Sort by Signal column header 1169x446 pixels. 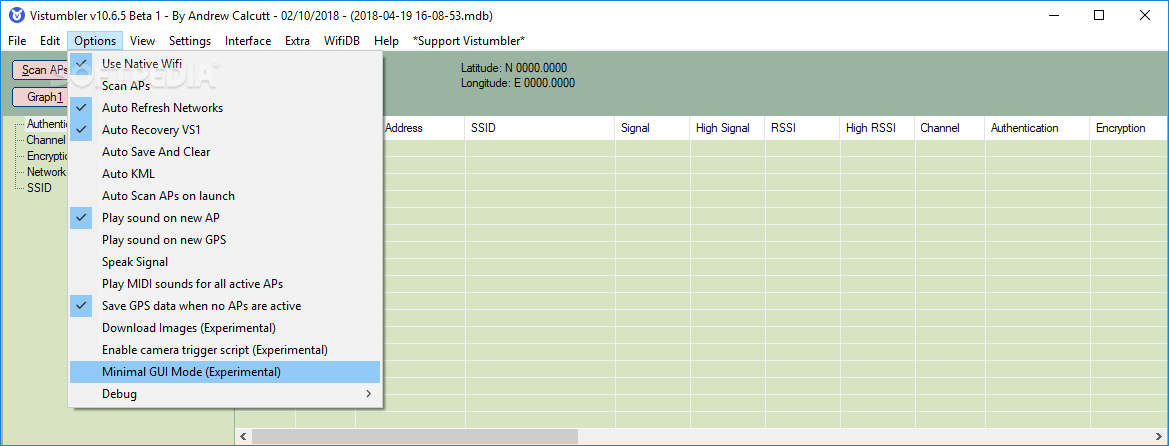point(652,128)
